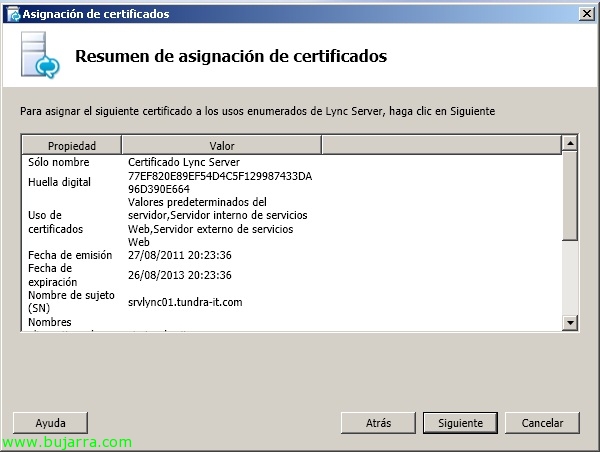This screenshot has height=452, width=600.
Task: Click the vertical scrollbar thumb
Action: coord(570,196)
